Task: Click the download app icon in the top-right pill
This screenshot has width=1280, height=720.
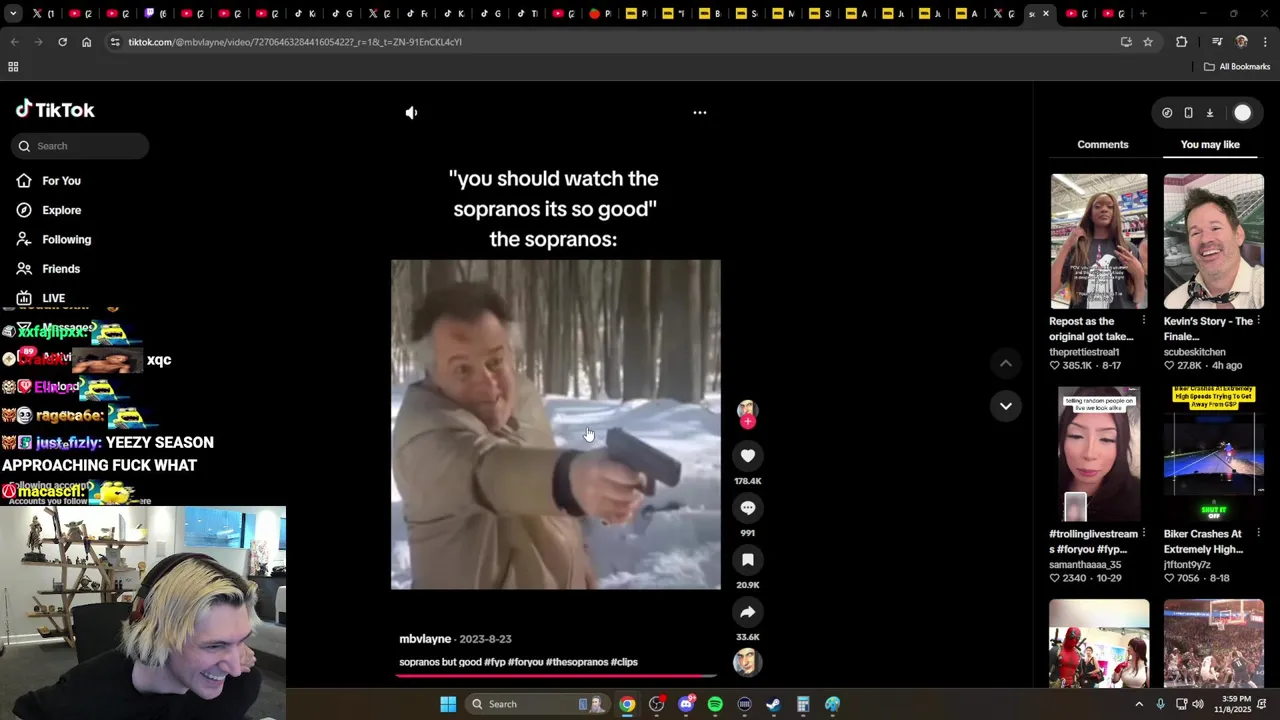Action: 1209,113
